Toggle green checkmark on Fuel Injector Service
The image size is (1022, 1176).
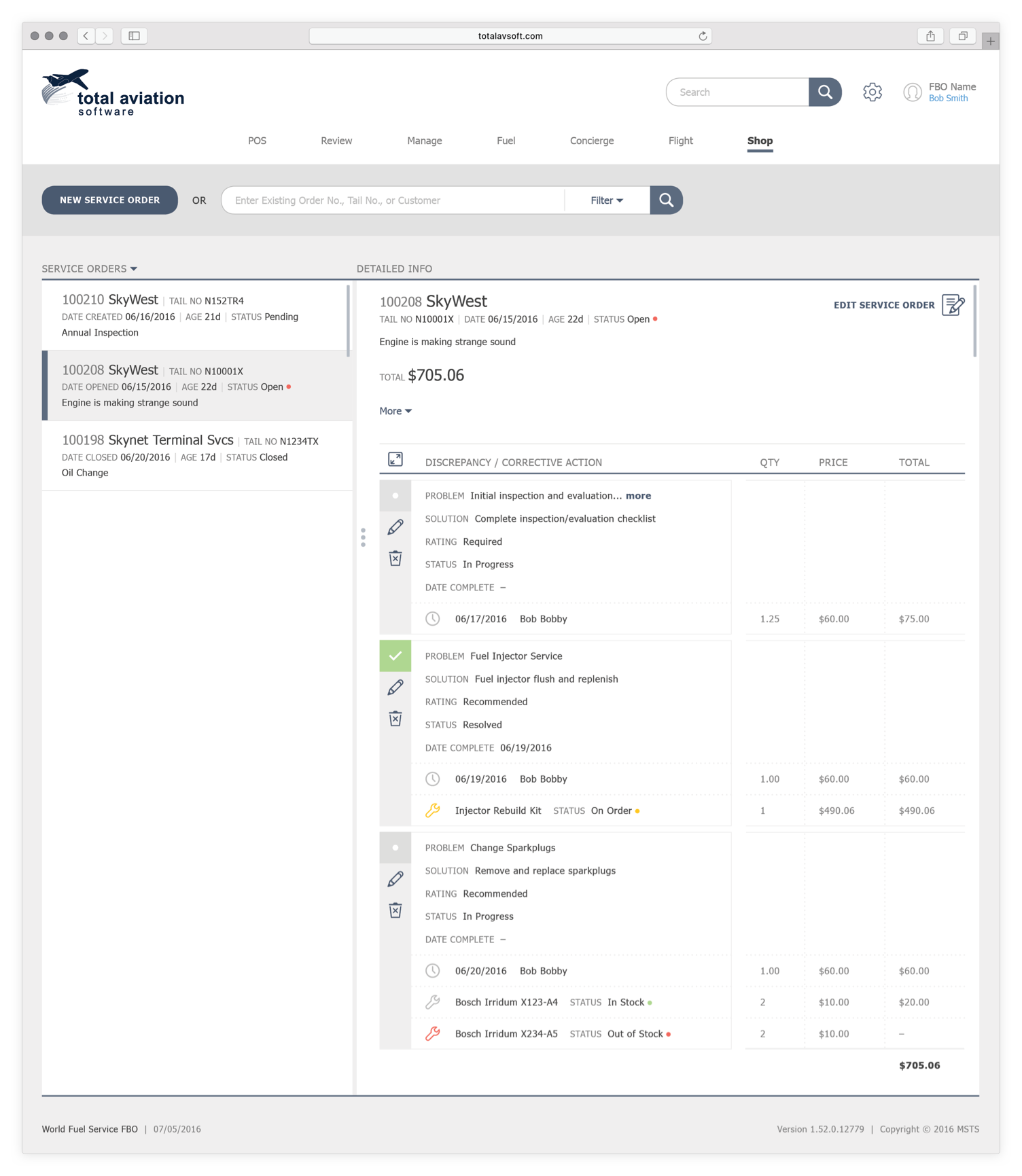tap(395, 656)
